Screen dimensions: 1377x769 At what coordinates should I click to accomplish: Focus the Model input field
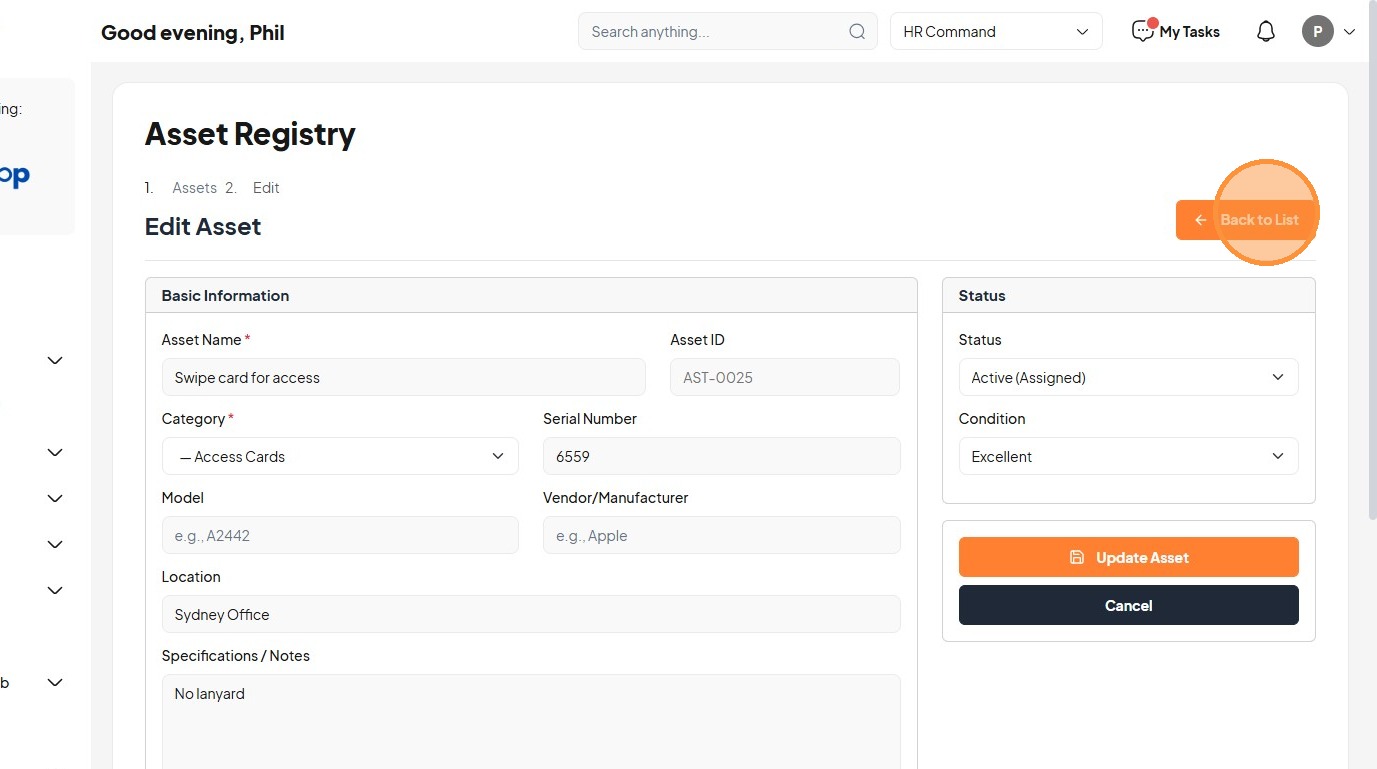click(340, 535)
